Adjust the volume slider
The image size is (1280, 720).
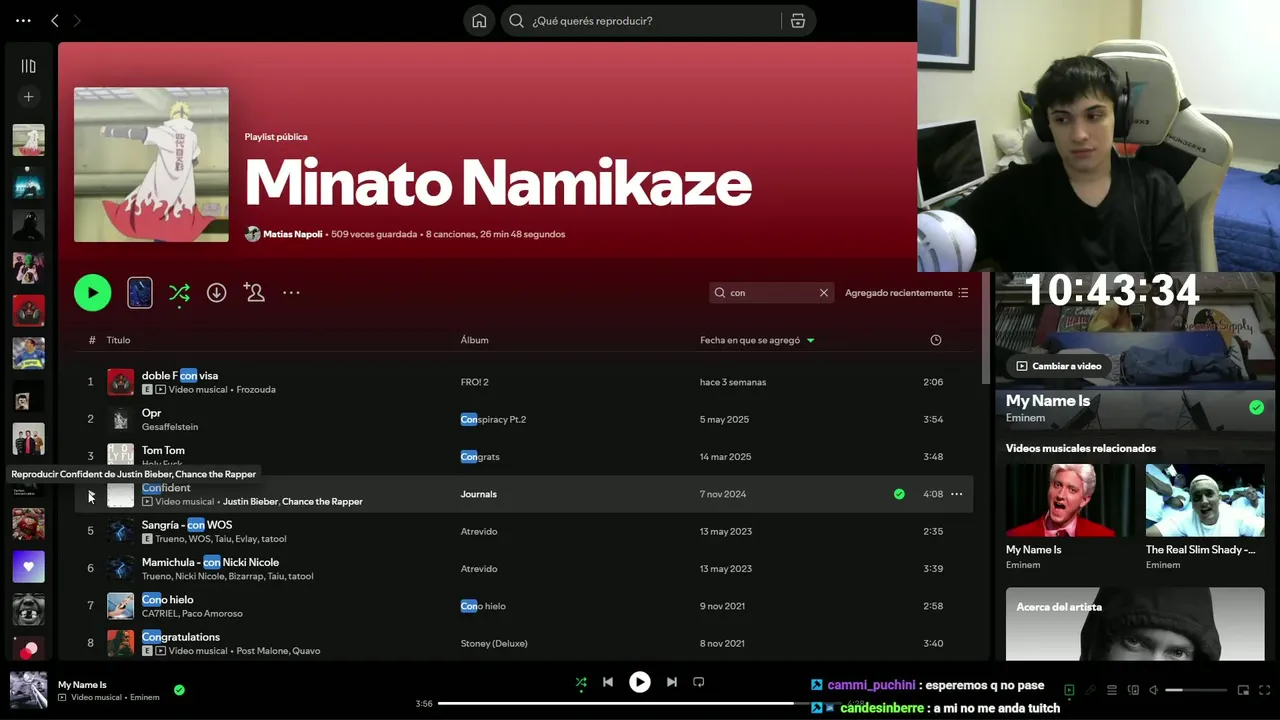[x=1196, y=690]
